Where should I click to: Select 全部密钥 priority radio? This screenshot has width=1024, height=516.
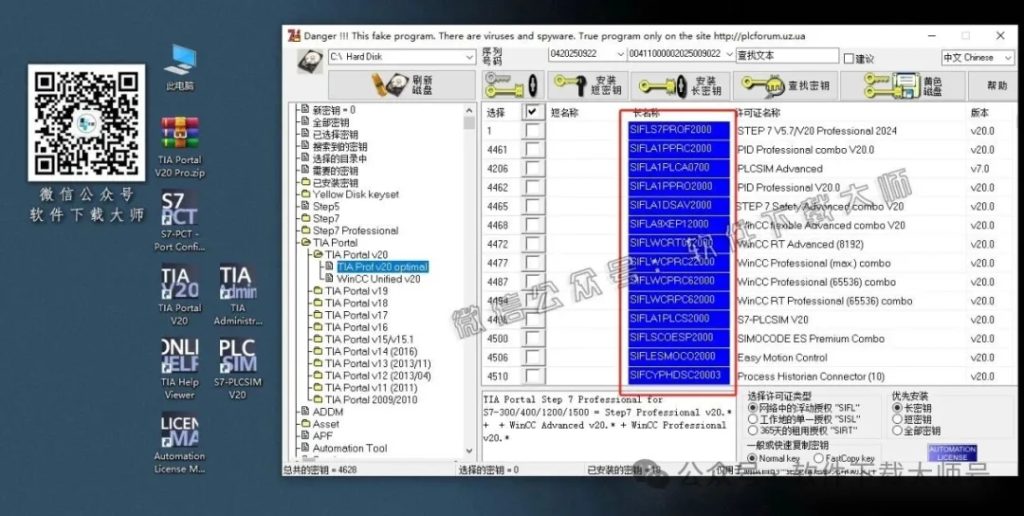(897, 430)
